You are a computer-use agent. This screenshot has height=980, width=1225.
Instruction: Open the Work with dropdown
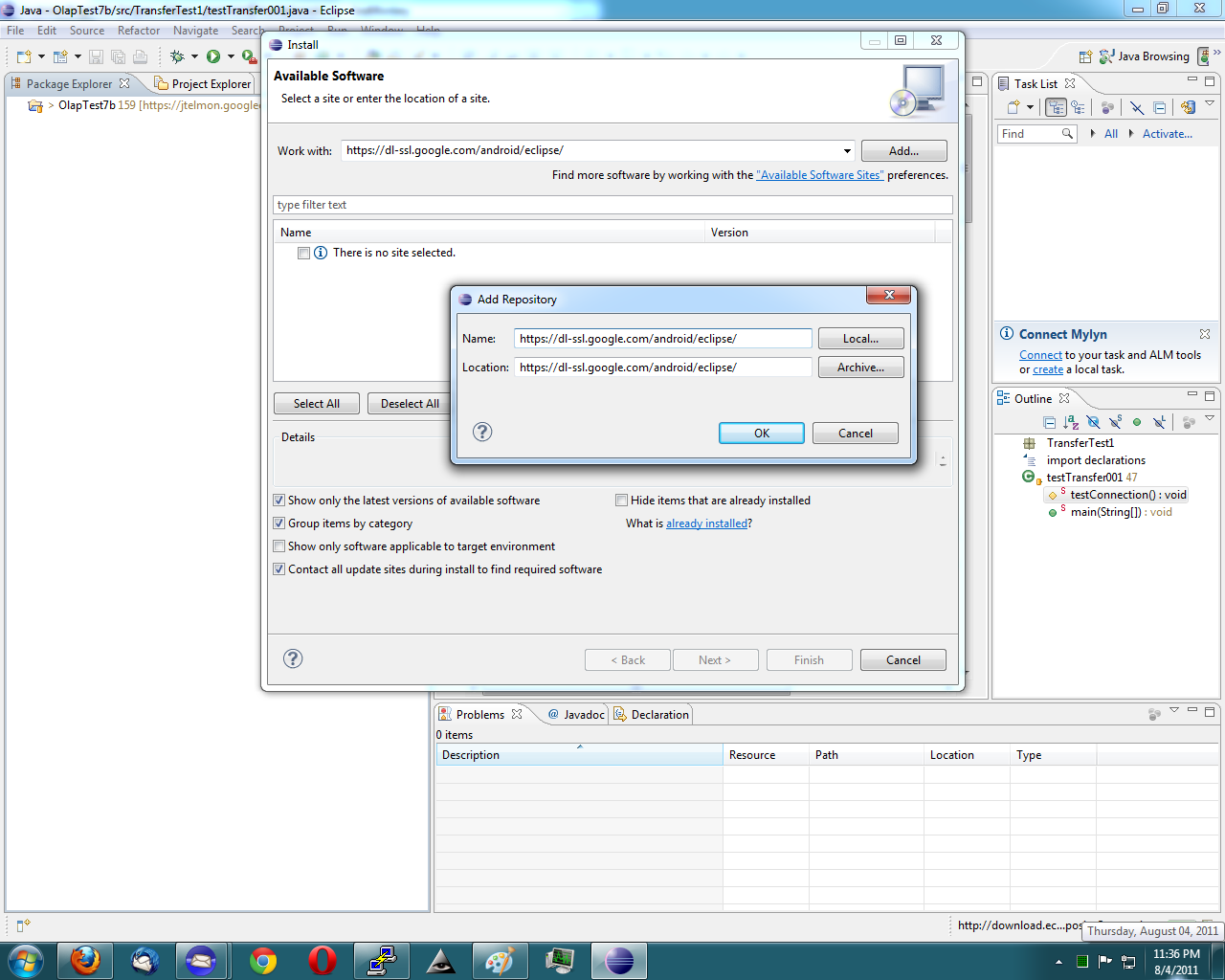pyautogui.click(x=847, y=150)
